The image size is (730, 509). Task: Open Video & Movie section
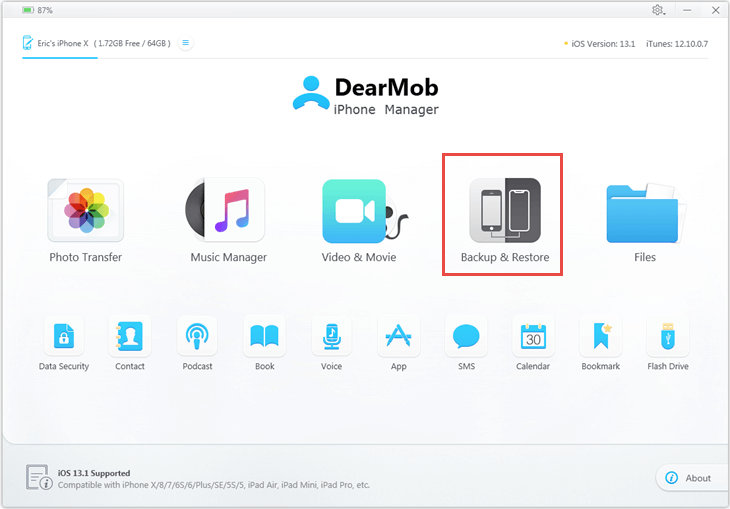click(358, 212)
